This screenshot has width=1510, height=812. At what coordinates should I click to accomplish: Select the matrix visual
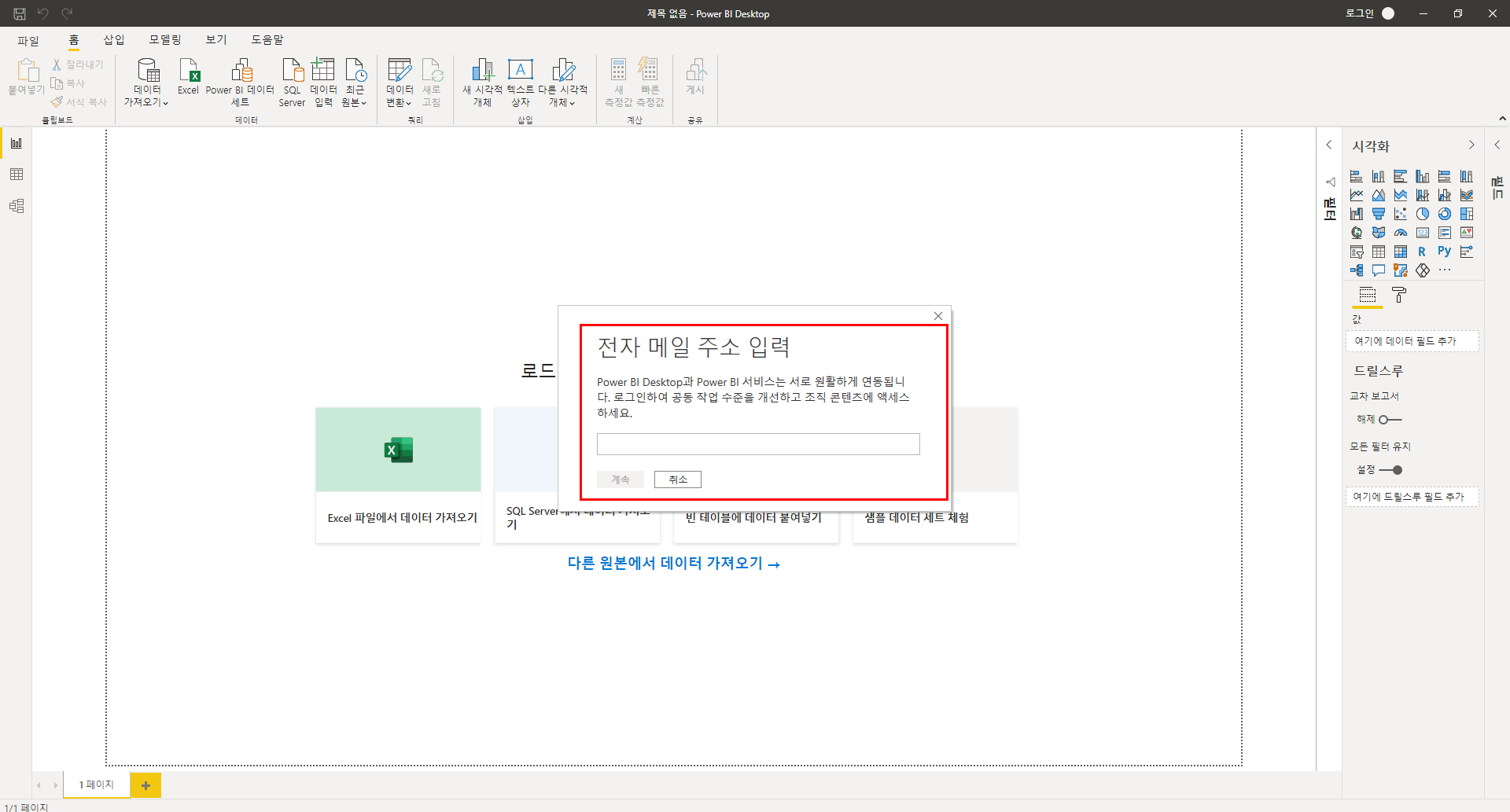1401,252
